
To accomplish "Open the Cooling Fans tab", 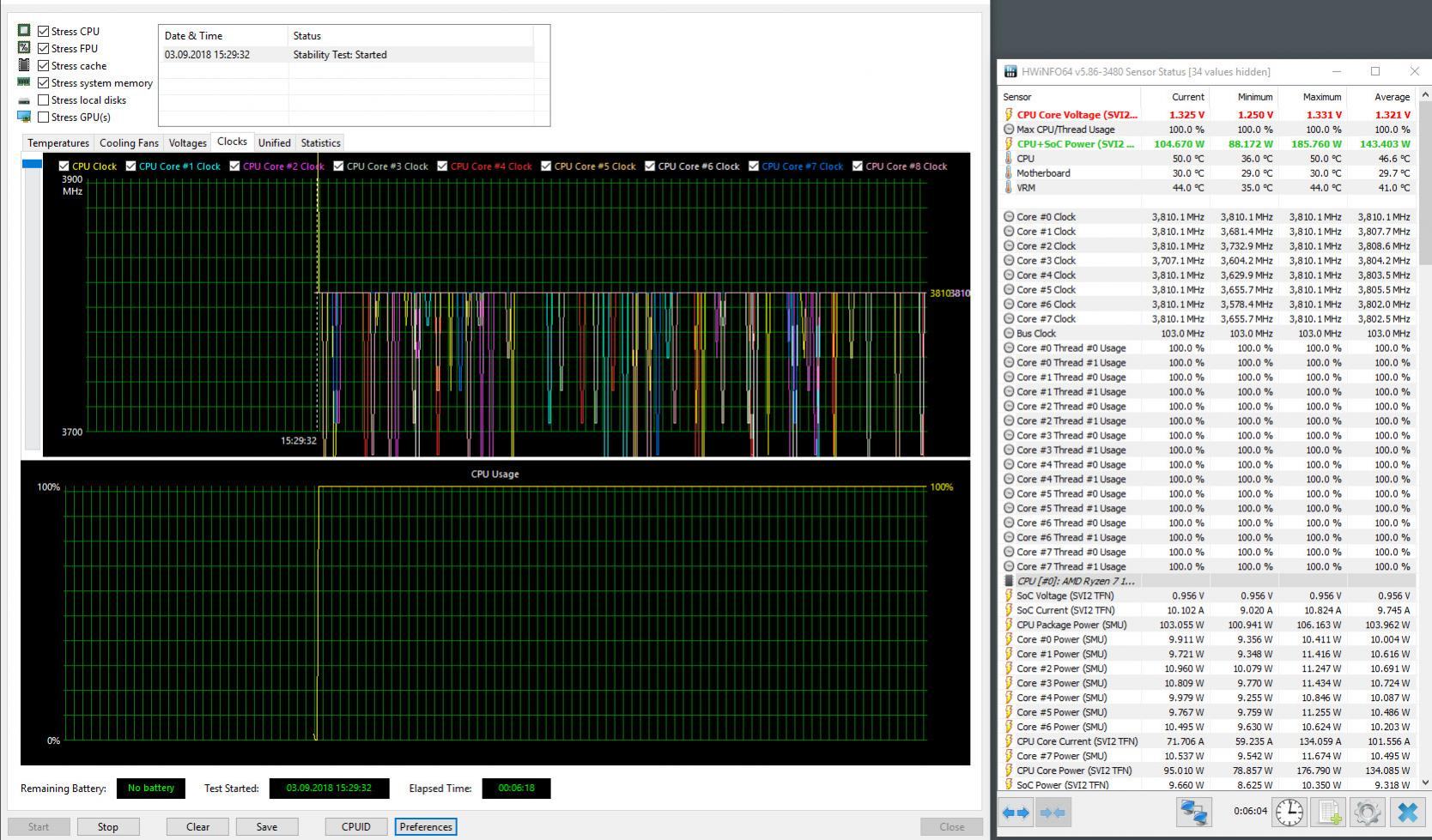I will [x=129, y=142].
